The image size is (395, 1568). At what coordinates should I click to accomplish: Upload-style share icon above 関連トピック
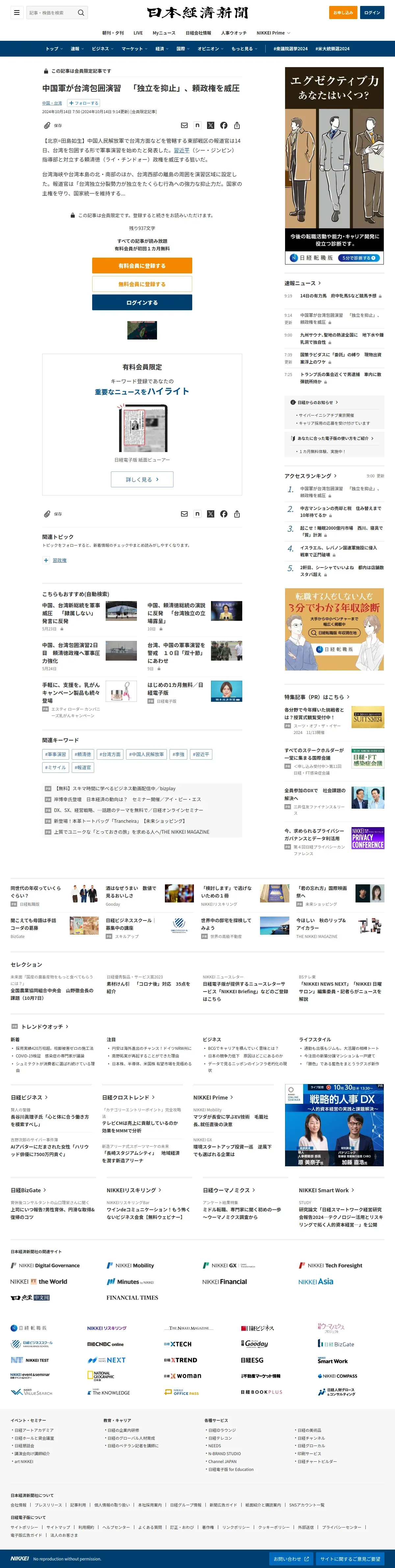(x=237, y=514)
